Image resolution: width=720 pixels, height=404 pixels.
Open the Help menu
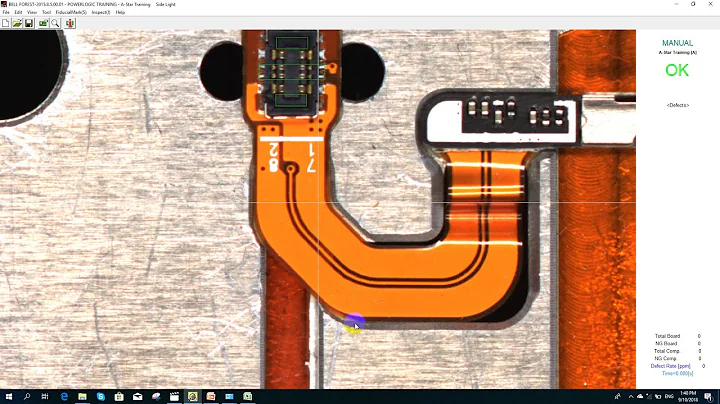tap(120, 12)
